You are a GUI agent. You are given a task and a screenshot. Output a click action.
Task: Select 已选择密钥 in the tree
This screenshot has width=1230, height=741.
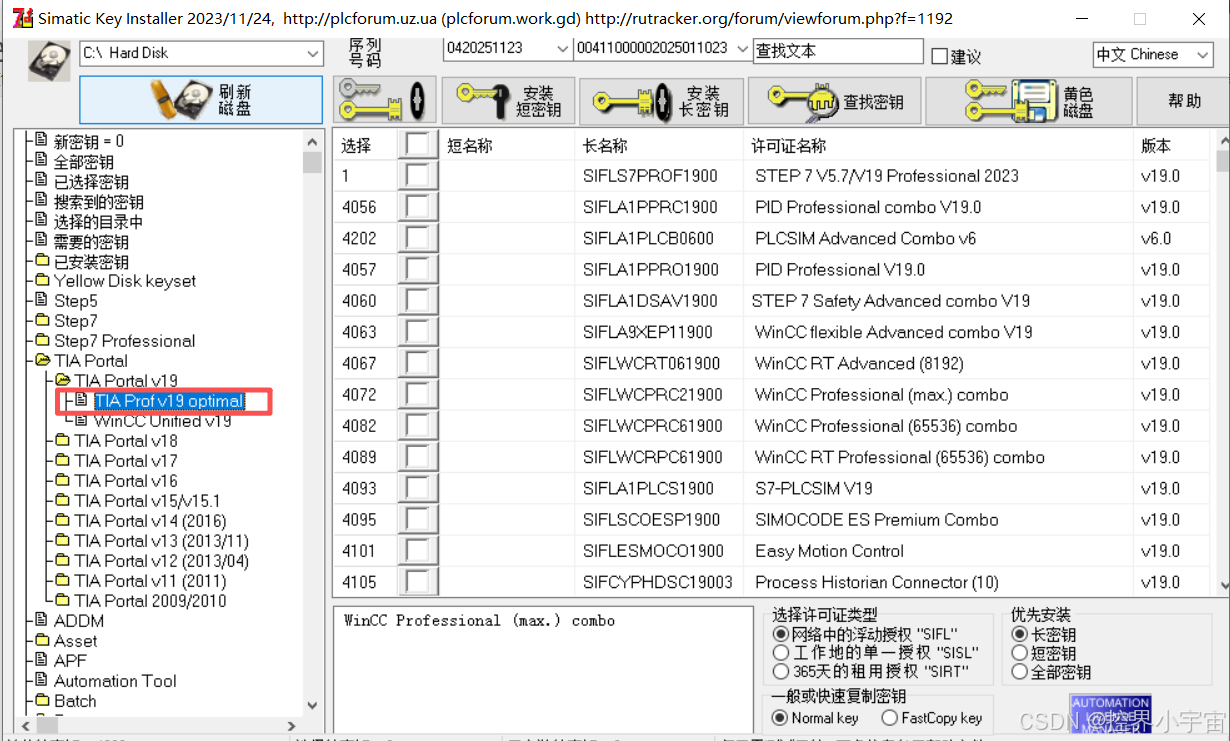tap(91, 181)
